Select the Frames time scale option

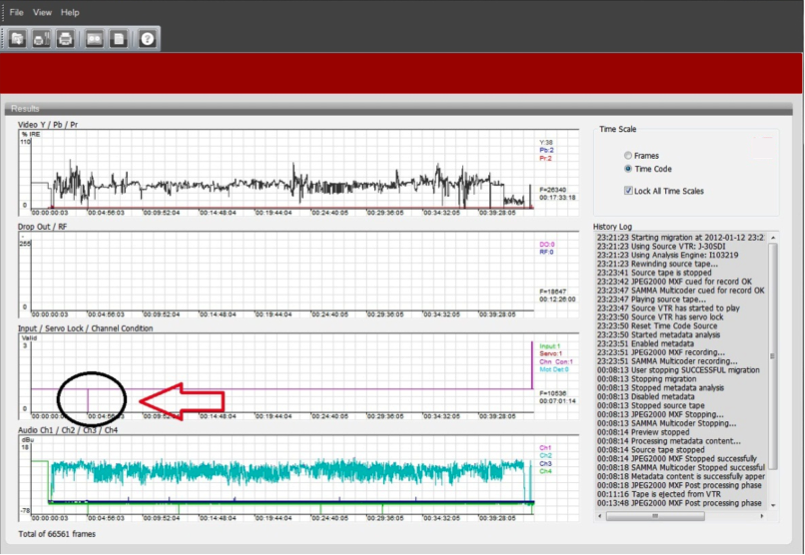(x=628, y=156)
